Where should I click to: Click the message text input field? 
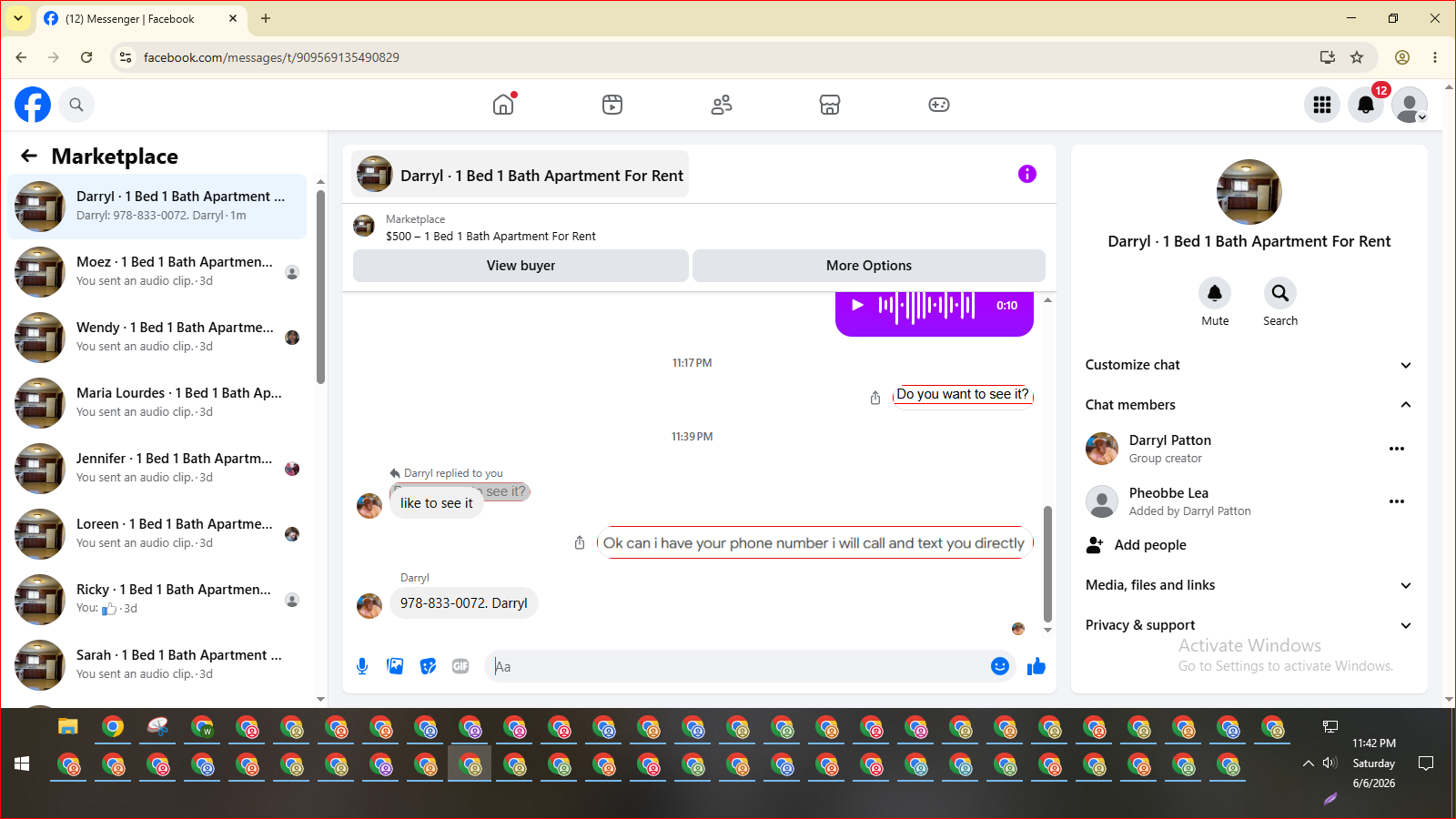click(x=737, y=666)
